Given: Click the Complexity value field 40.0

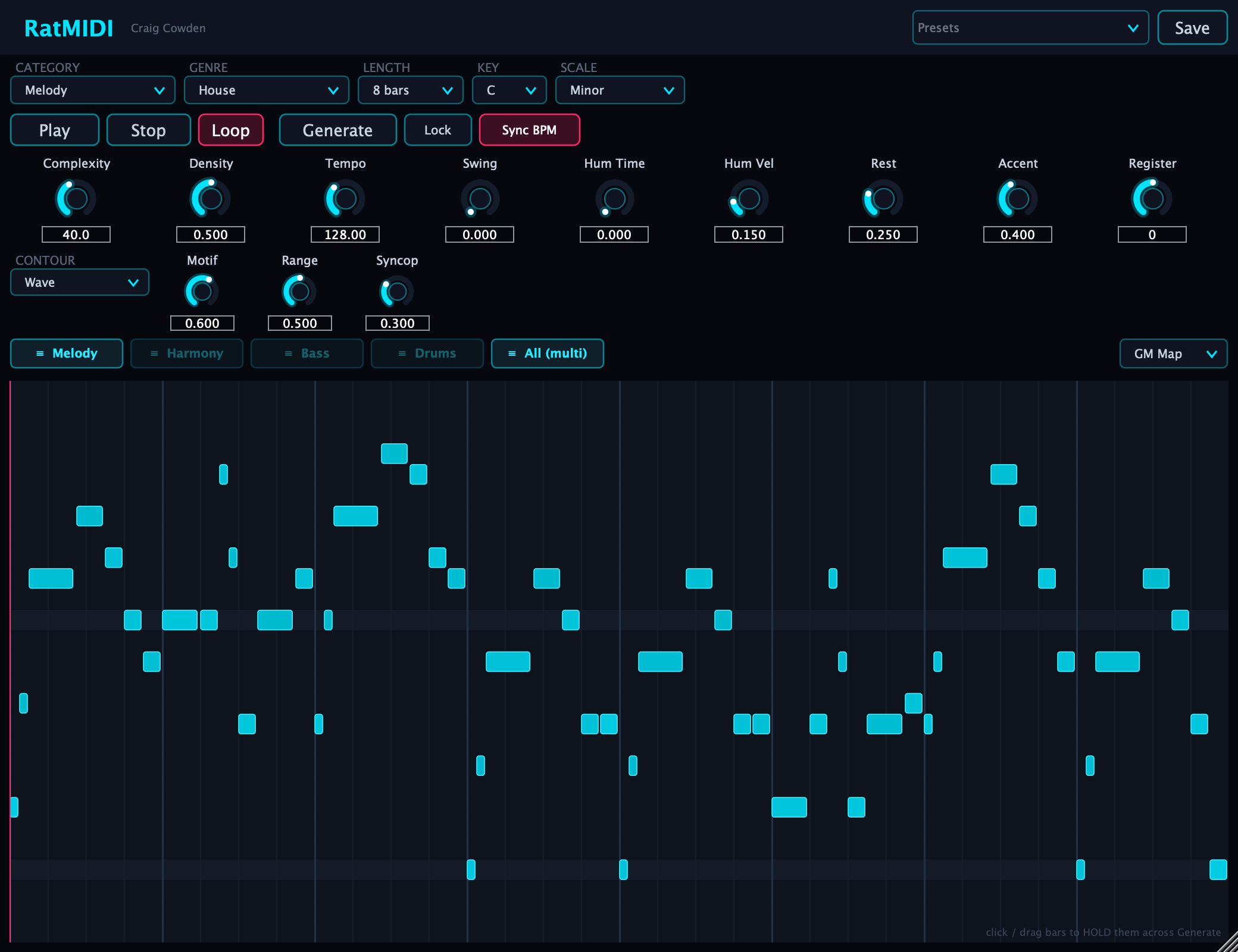Looking at the screenshot, I should coord(76,234).
